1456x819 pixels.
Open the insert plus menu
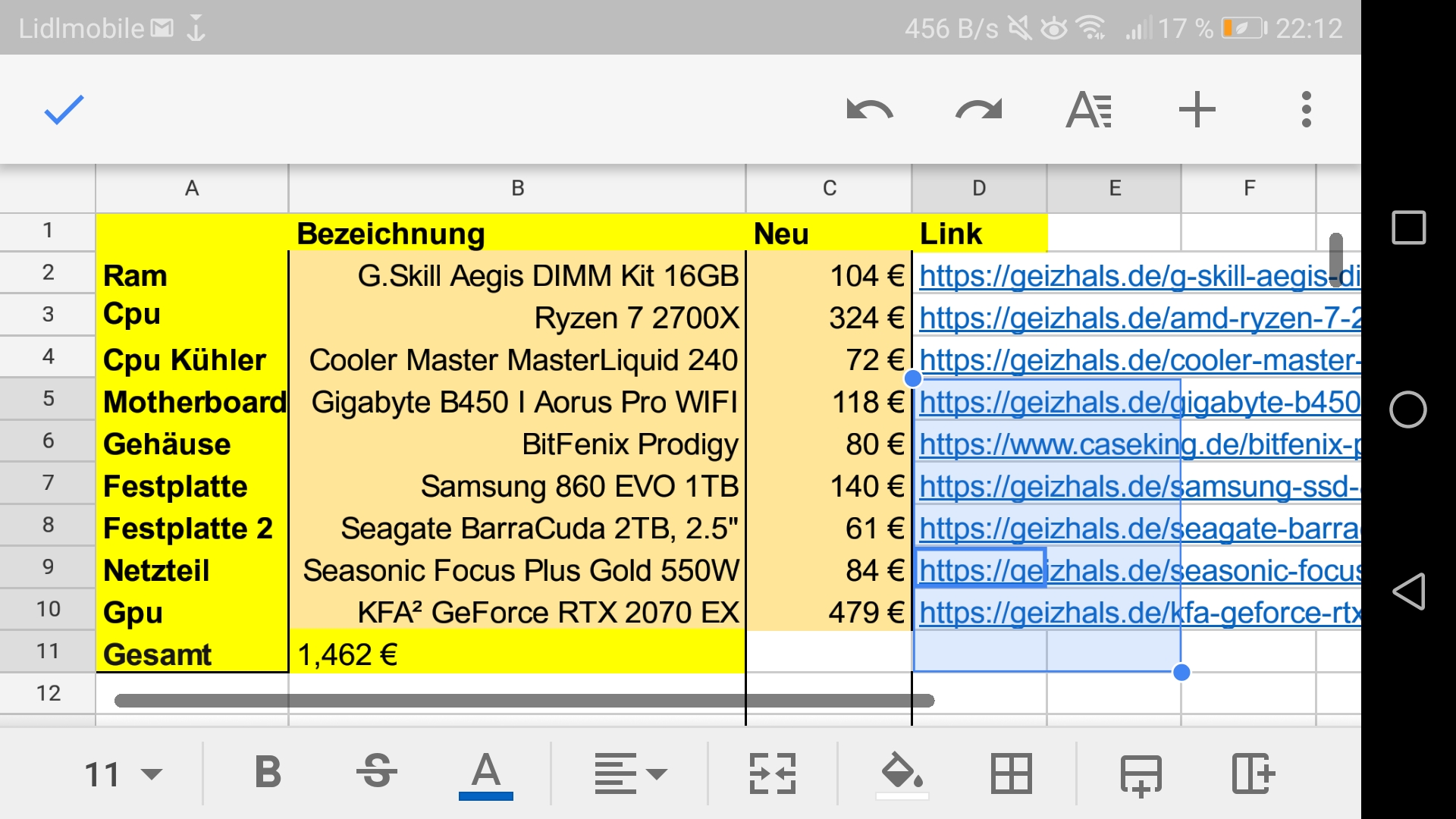point(1197,110)
